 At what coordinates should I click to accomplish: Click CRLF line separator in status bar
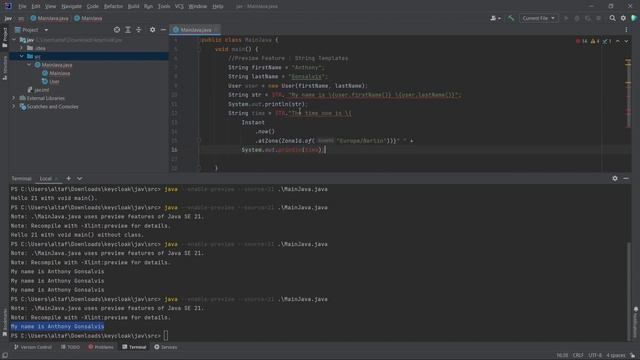pyautogui.click(x=578, y=356)
